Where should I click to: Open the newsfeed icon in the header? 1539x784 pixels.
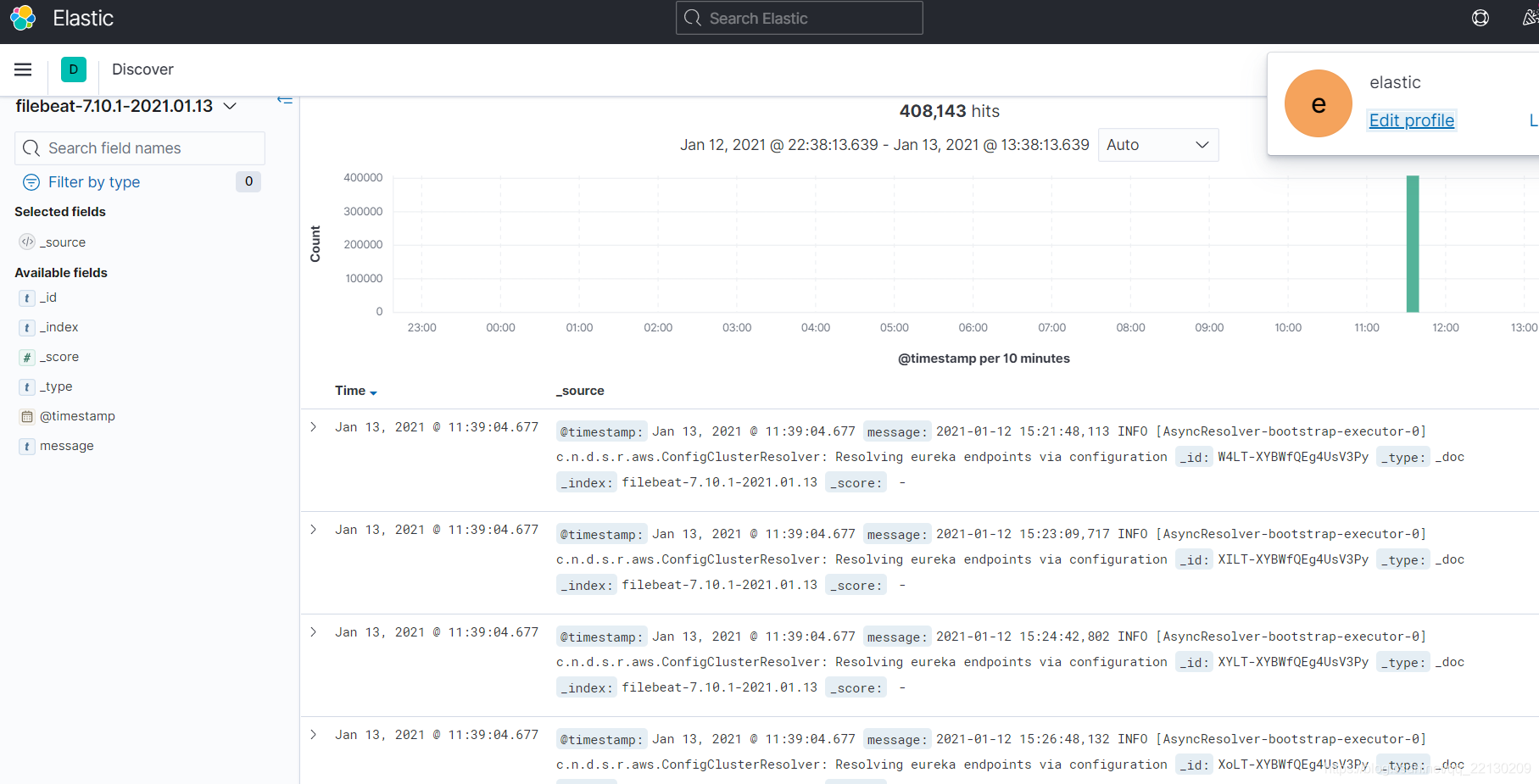[x=1531, y=18]
